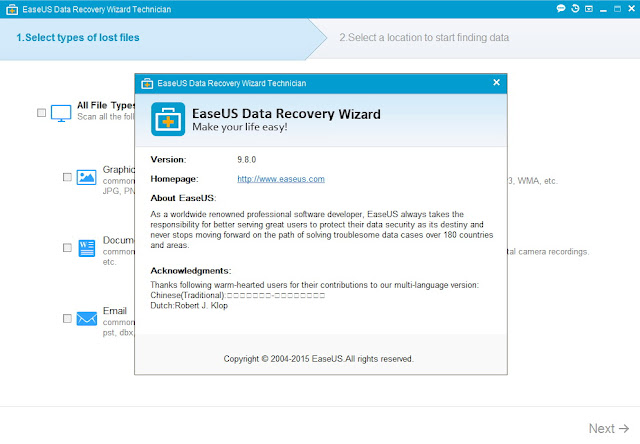Tick the Document checkbox
Screen dimensions: 640x444
(67, 248)
